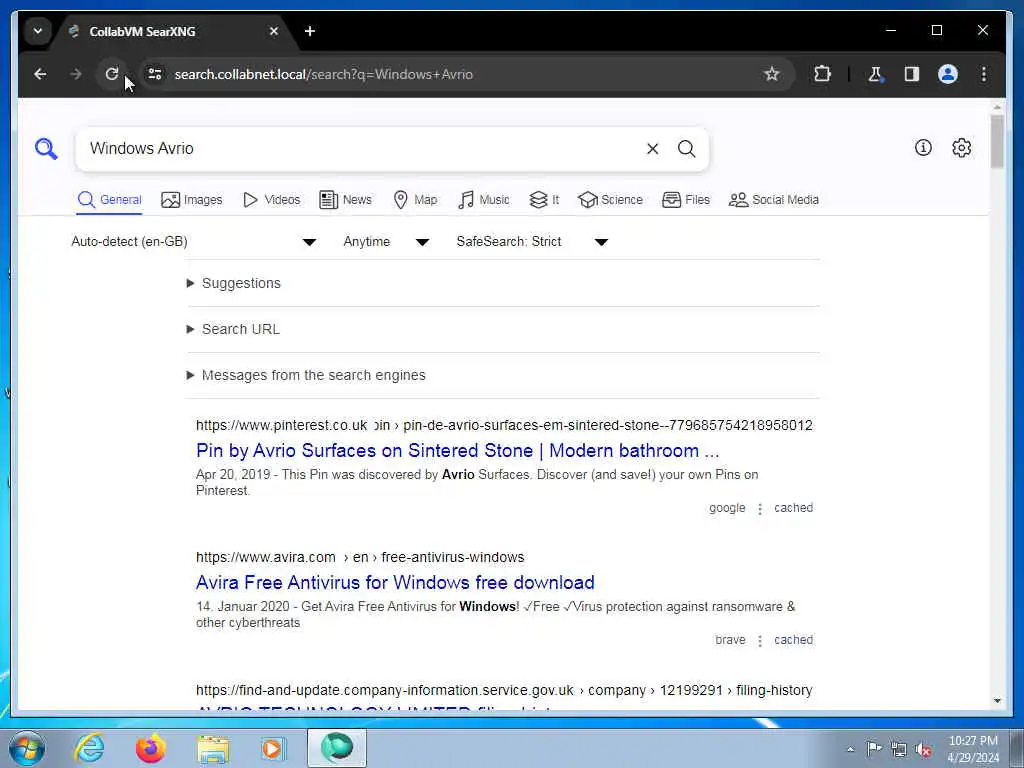Open Windows Media Player from taskbar
This screenshot has width=1024, height=768.
tap(273, 748)
